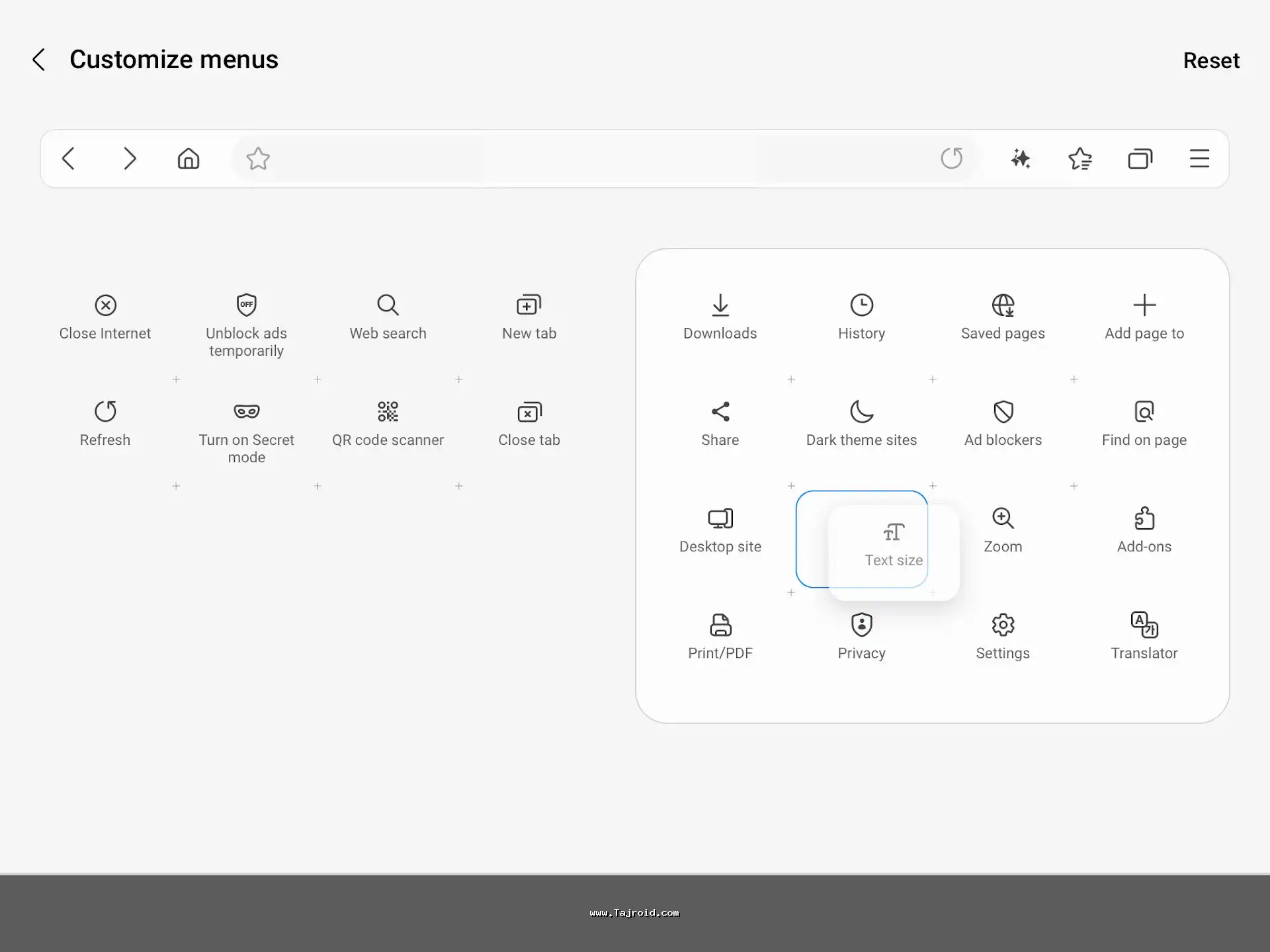Viewport: 1270px width, 952px height.
Task: Tap the Translator icon
Action: pyautogui.click(x=1144, y=625)
